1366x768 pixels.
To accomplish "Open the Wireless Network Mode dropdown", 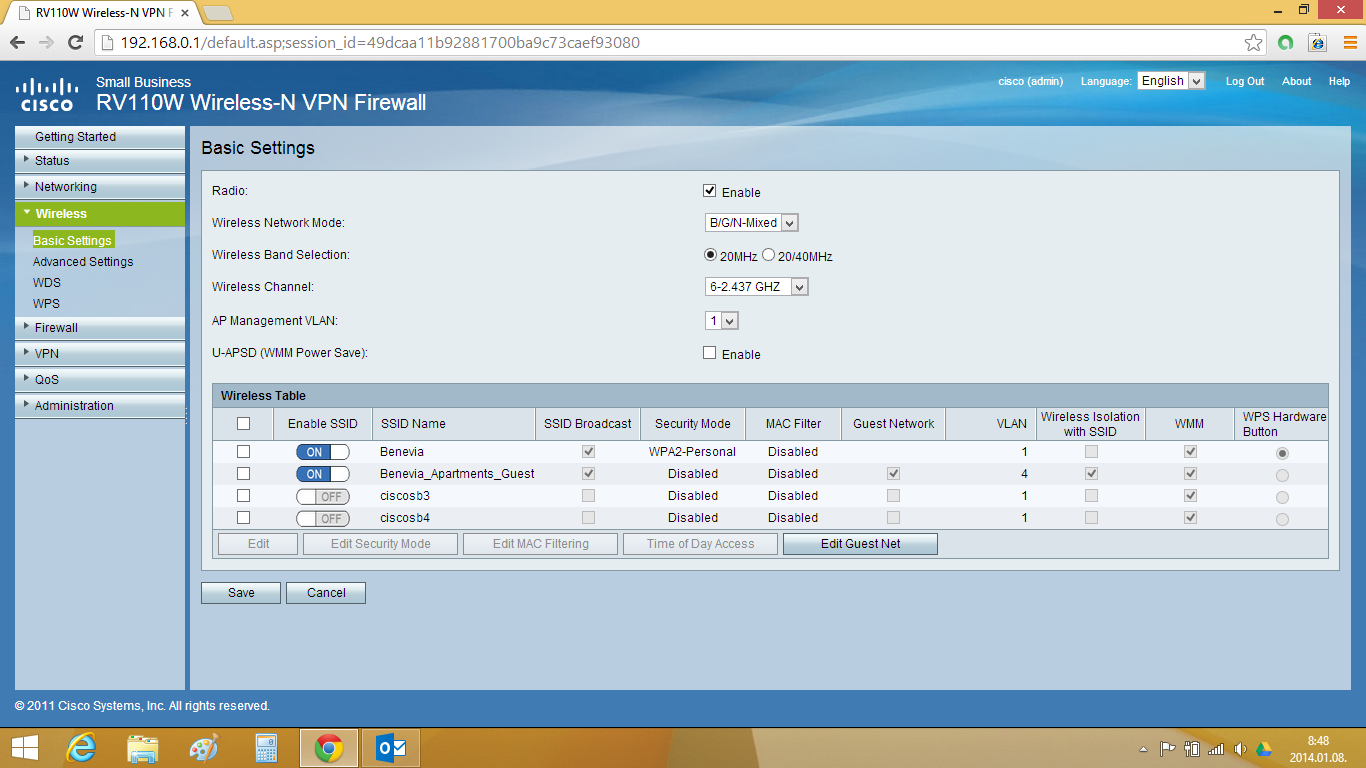I will (x=752, y=223).
